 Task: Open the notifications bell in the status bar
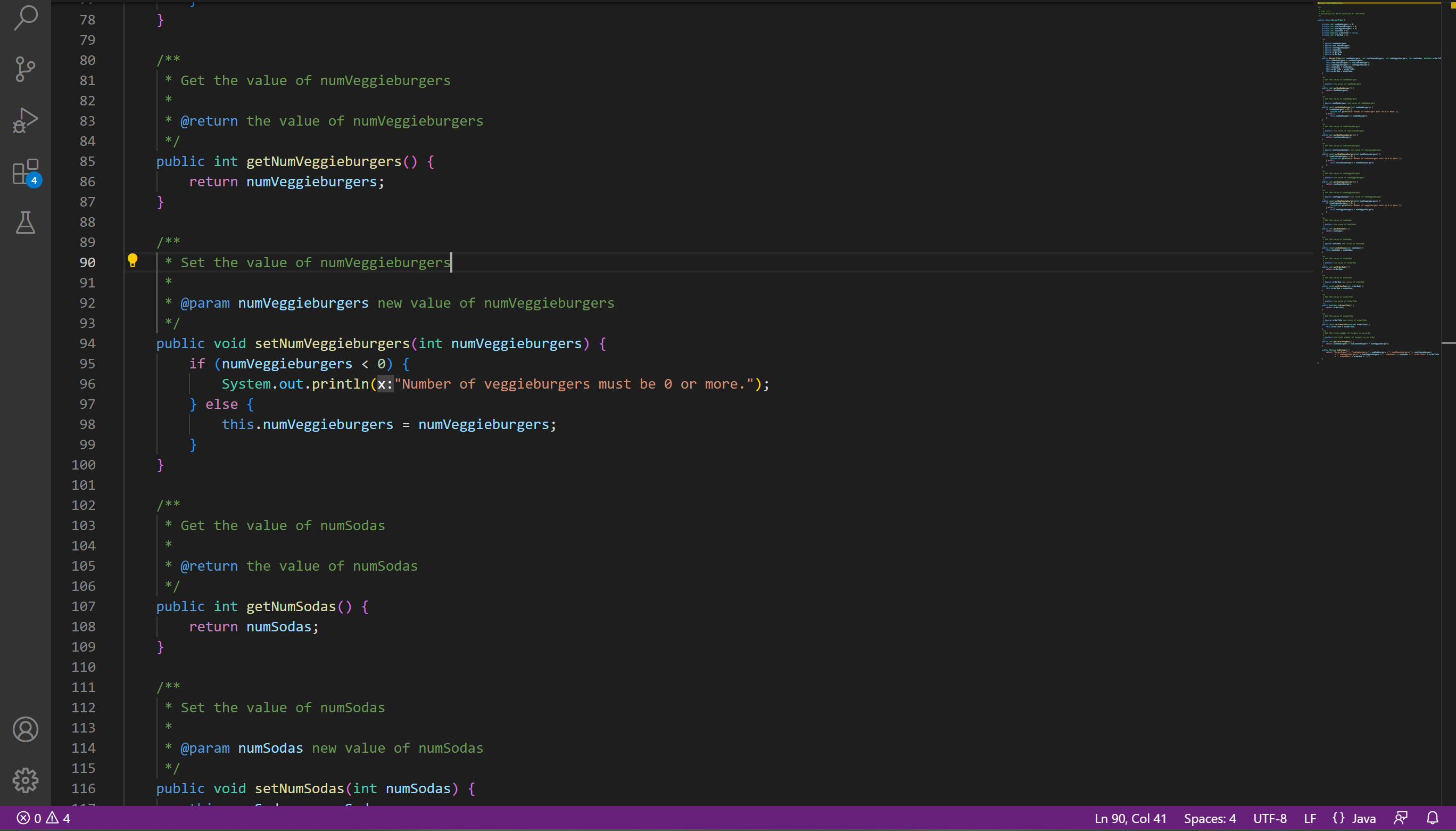[1432, 818]
